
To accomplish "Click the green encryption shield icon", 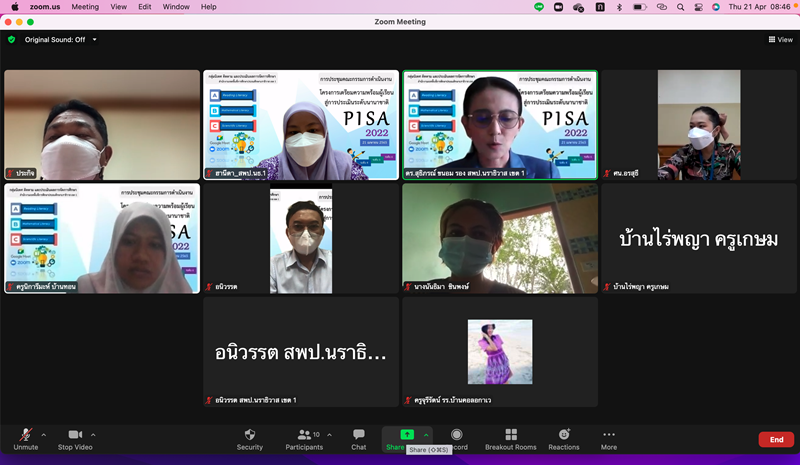I will click(x=12, y=40).
